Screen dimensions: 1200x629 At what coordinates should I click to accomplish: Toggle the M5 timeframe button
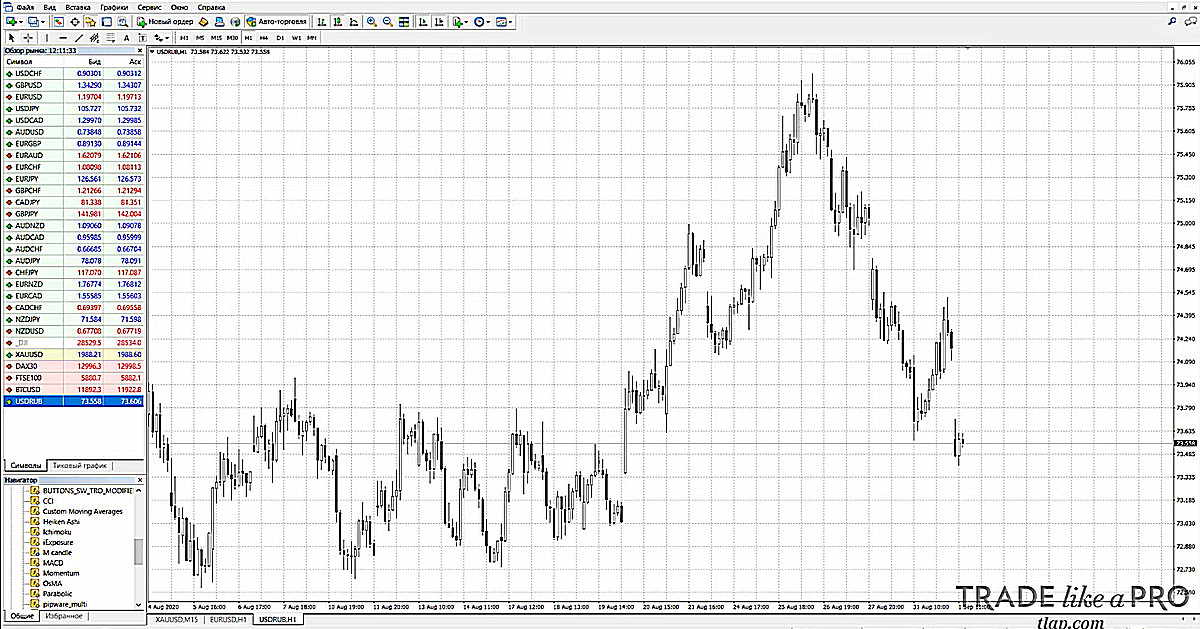(x=200, y=38)
